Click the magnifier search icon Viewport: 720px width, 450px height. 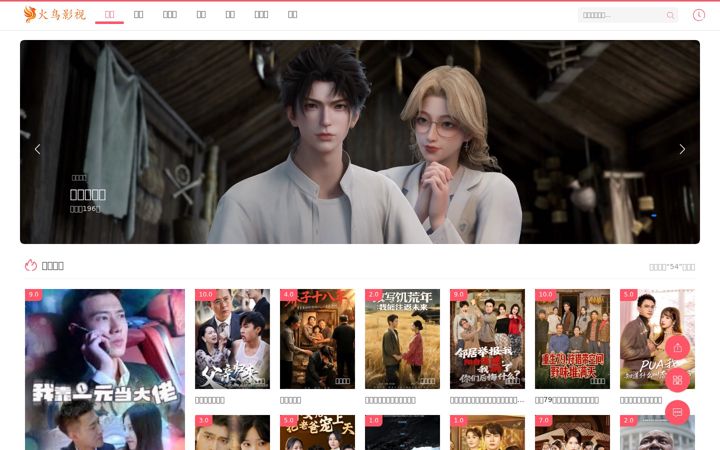670,15
